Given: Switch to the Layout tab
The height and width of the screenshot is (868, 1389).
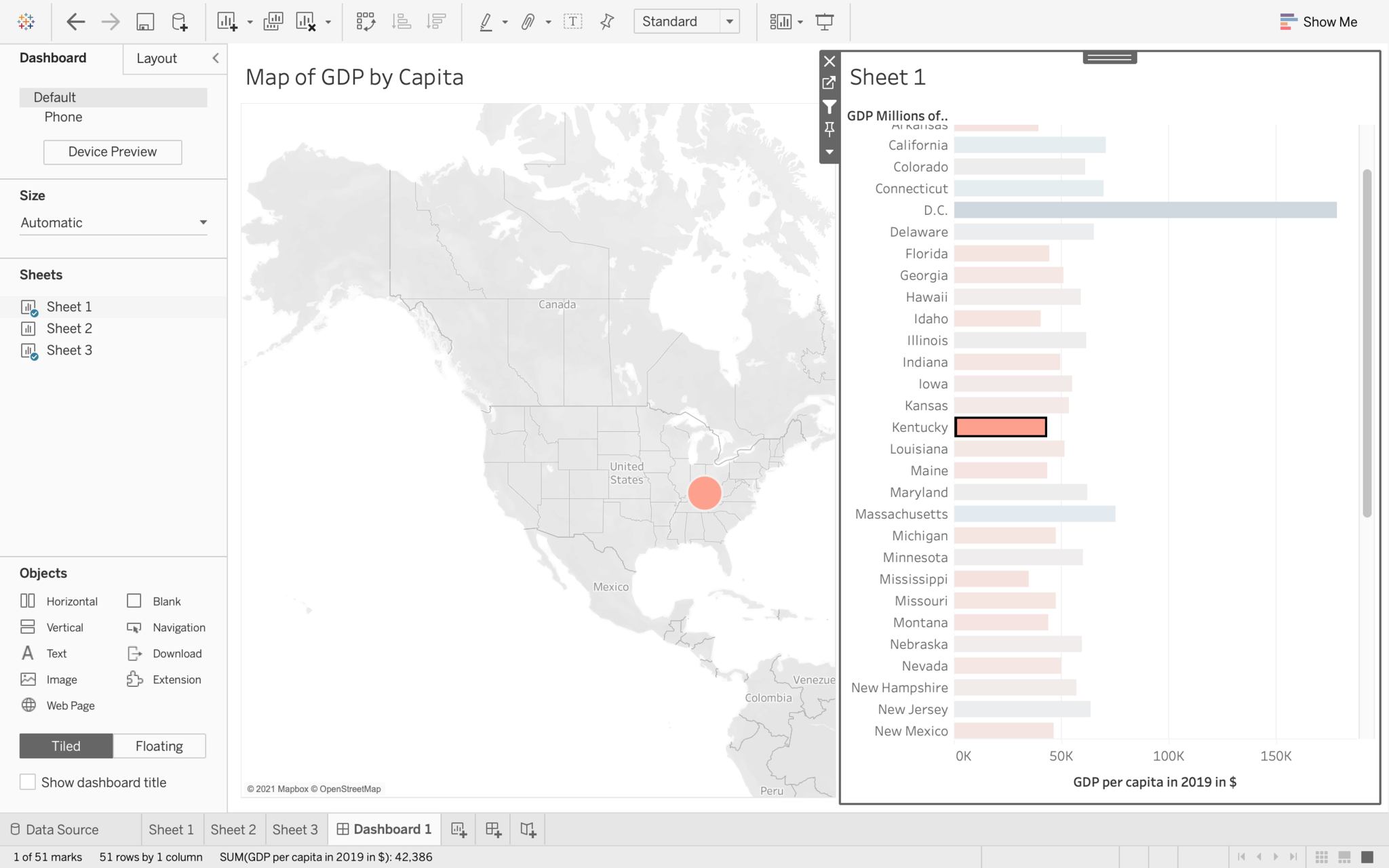Looking at the screenshot, I should [x=157, y=58].
